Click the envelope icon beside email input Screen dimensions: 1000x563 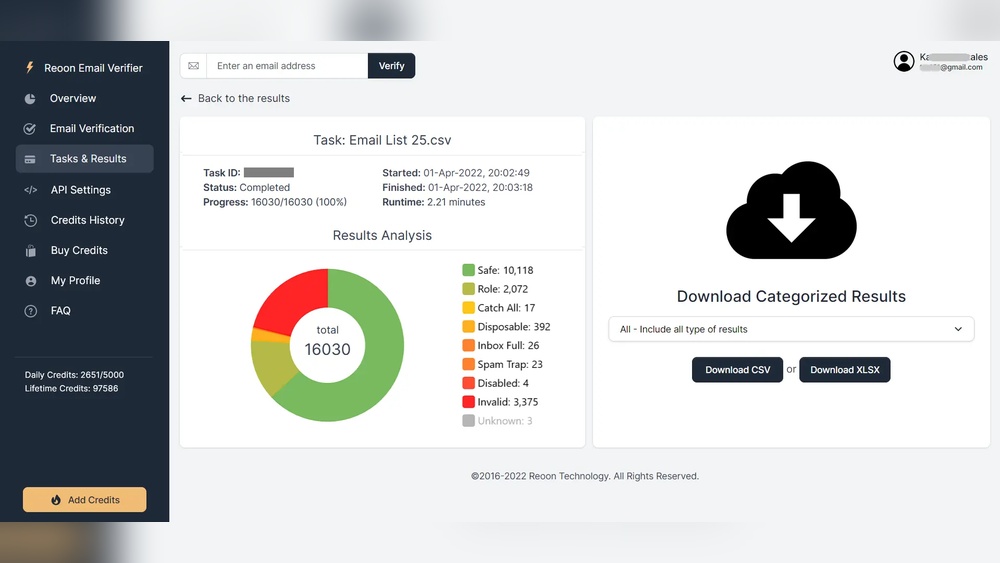194,66
